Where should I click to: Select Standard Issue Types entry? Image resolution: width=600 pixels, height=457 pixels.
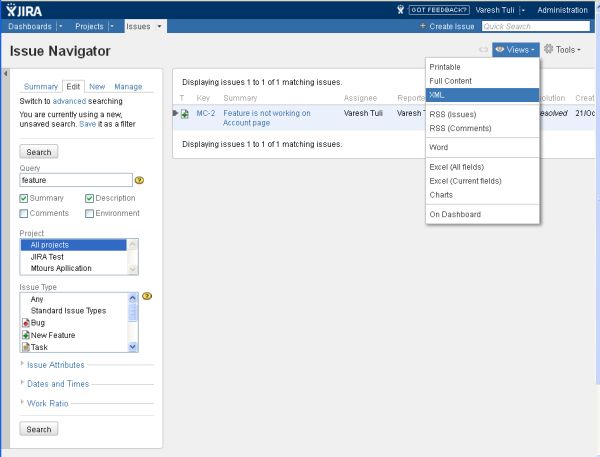click(x=73, y=310)
